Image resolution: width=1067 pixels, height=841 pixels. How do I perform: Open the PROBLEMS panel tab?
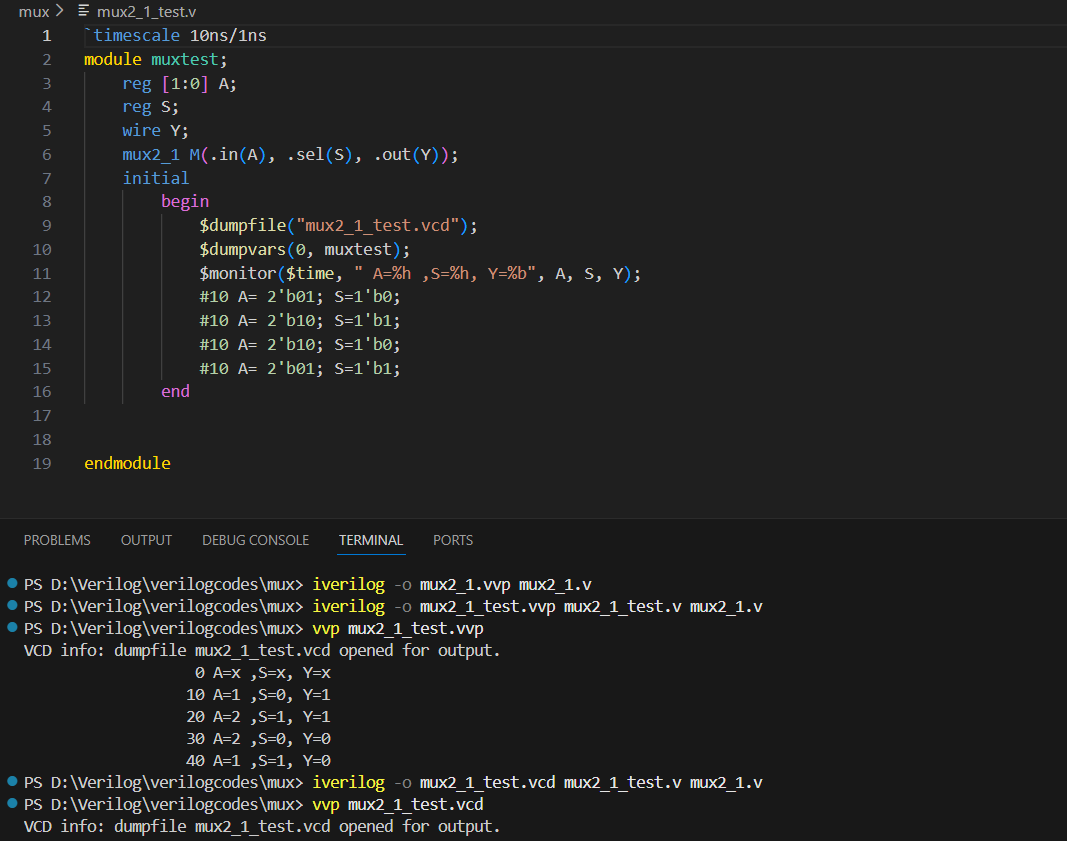57,540
